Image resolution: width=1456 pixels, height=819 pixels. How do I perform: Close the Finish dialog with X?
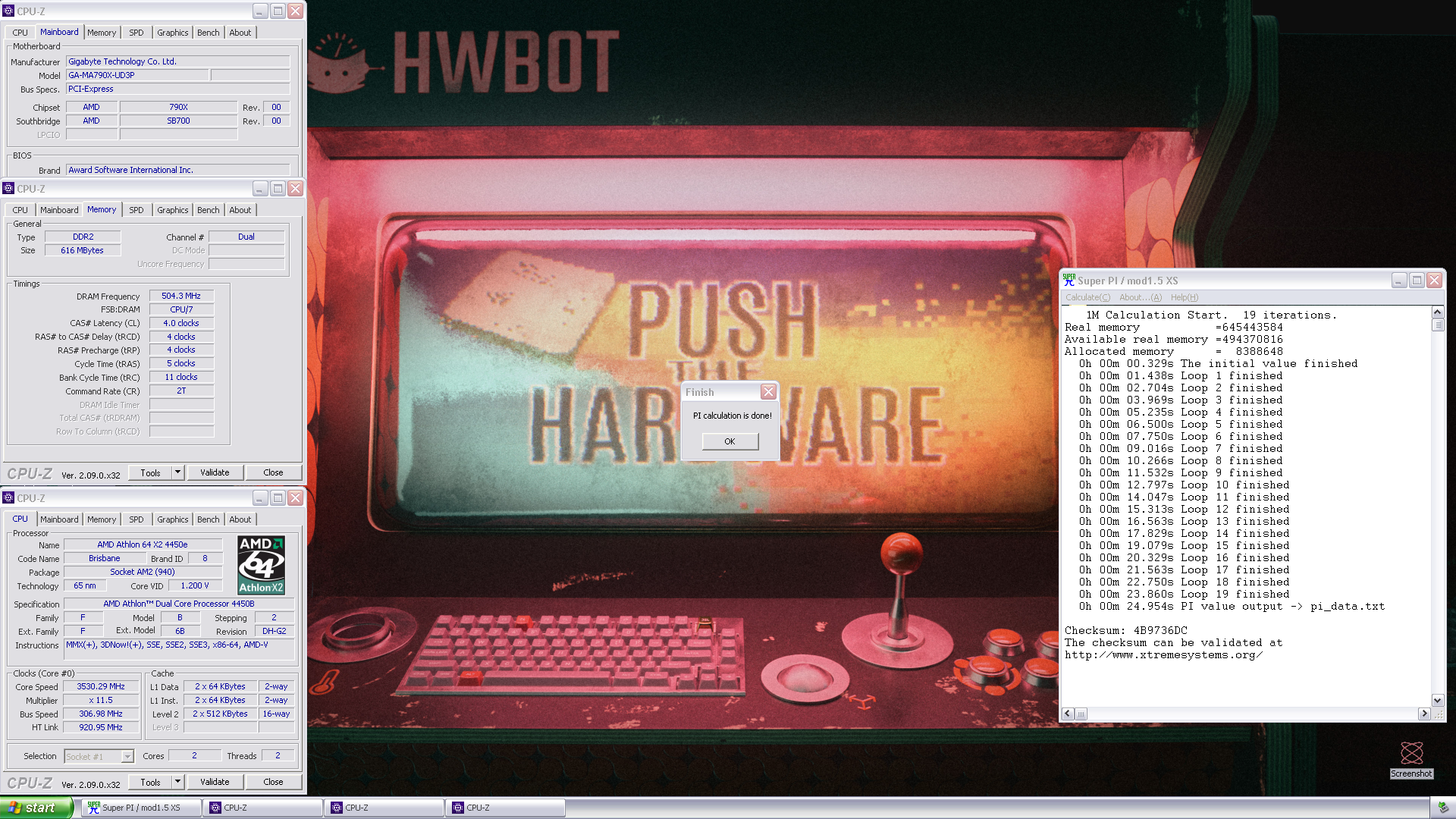pos(768,391)
